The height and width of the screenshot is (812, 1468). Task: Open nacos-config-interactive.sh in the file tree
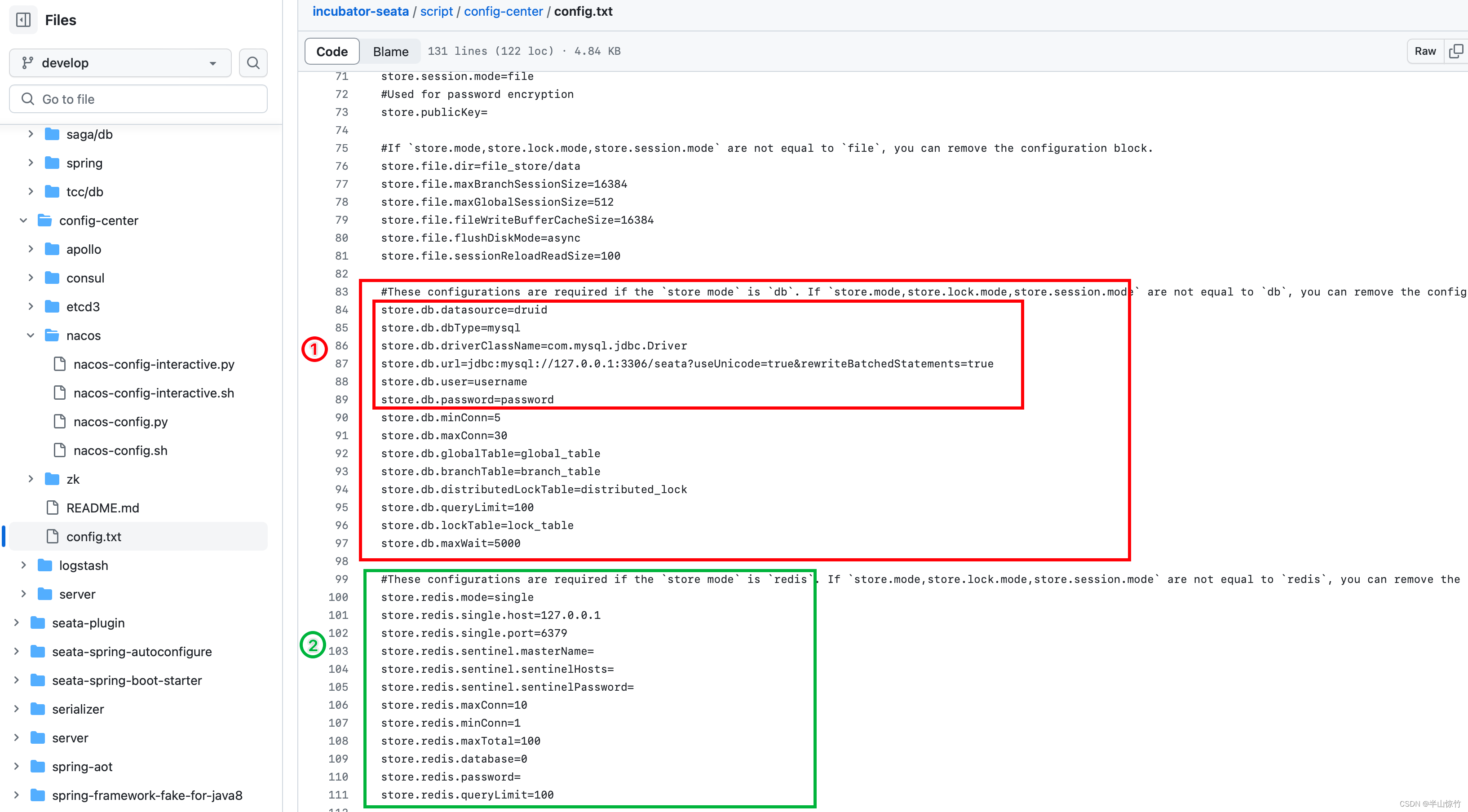154,393
